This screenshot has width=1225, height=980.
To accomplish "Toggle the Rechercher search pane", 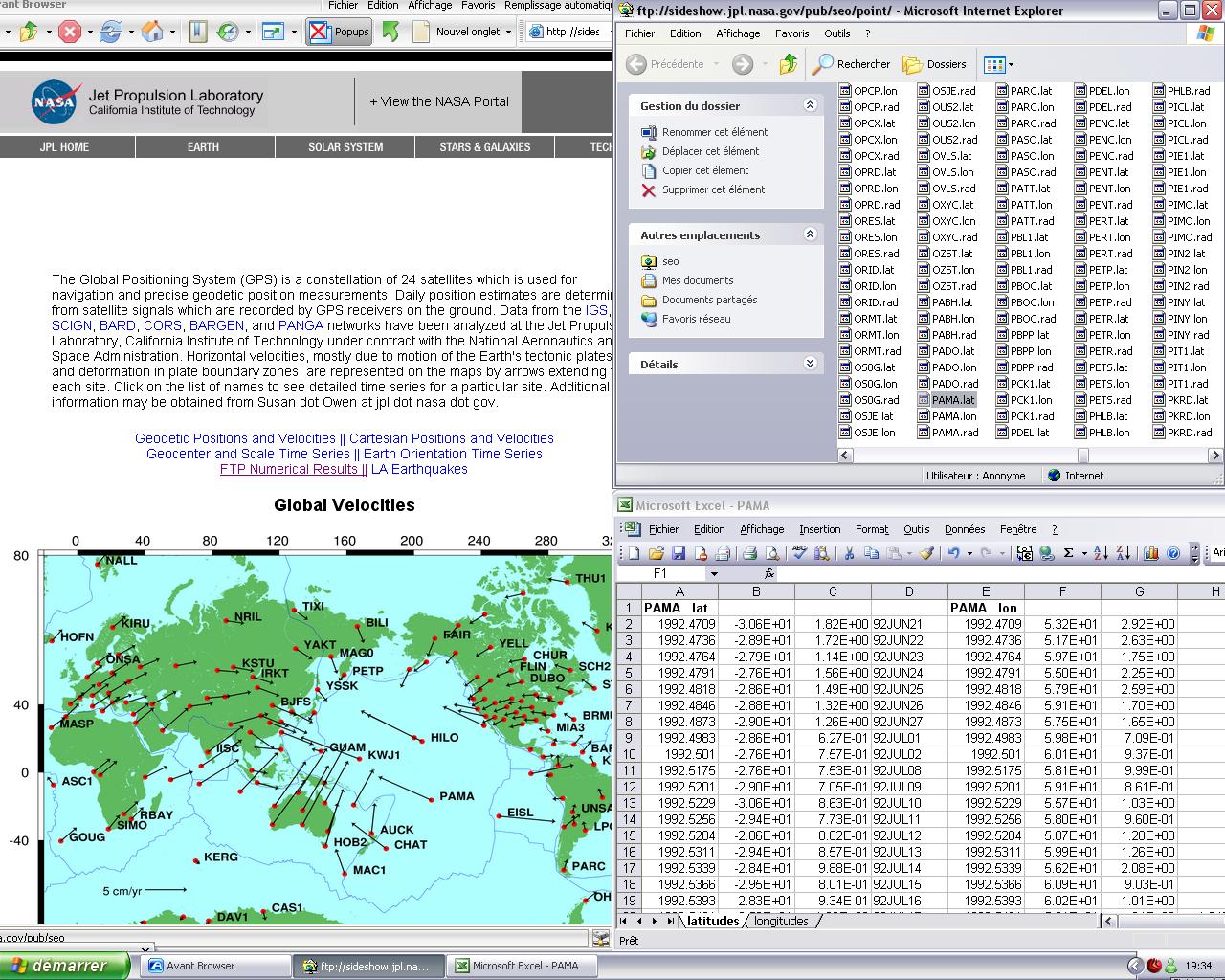I will tap(851, 64).
